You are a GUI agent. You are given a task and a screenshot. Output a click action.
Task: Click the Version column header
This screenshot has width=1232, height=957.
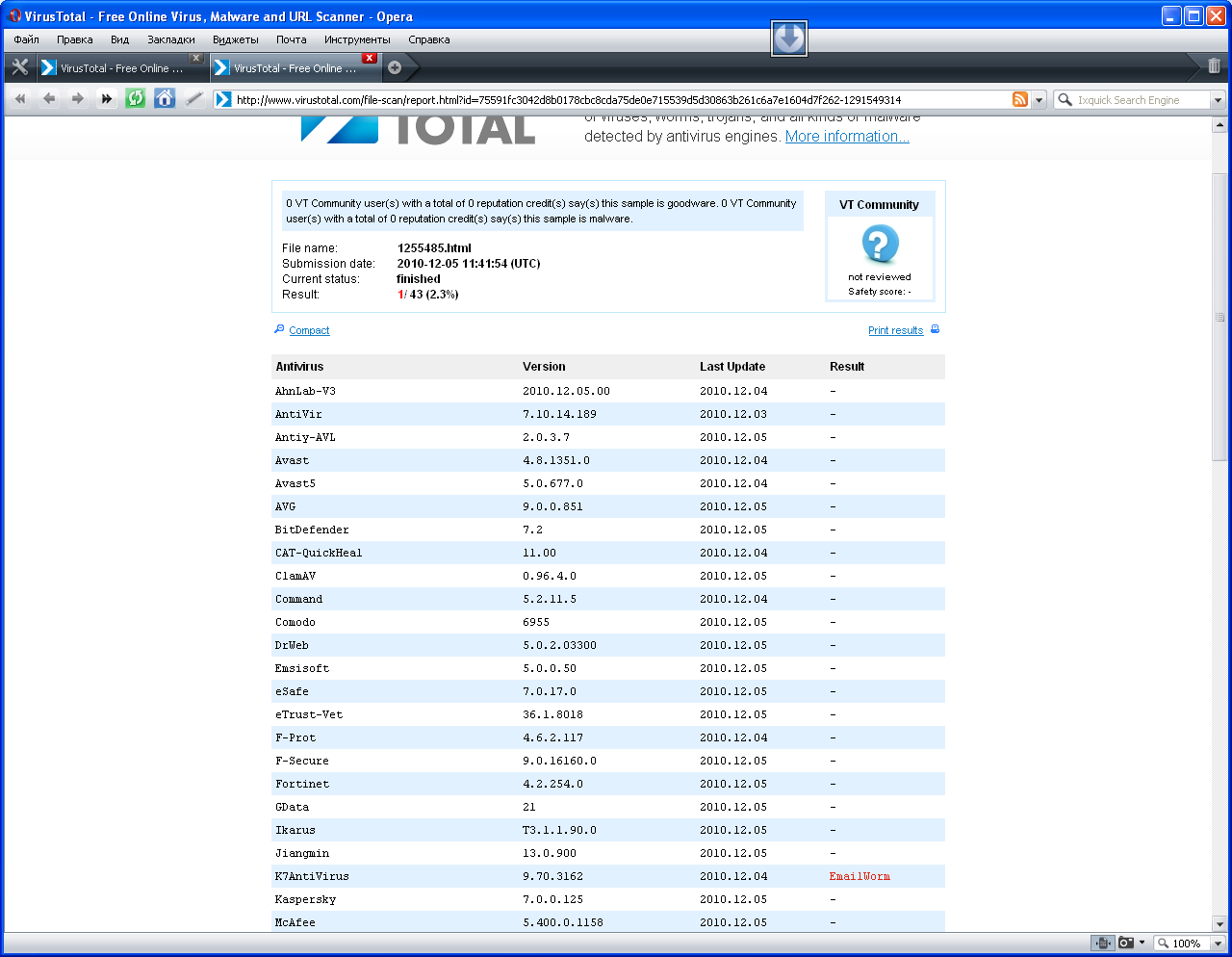point(544,367)
